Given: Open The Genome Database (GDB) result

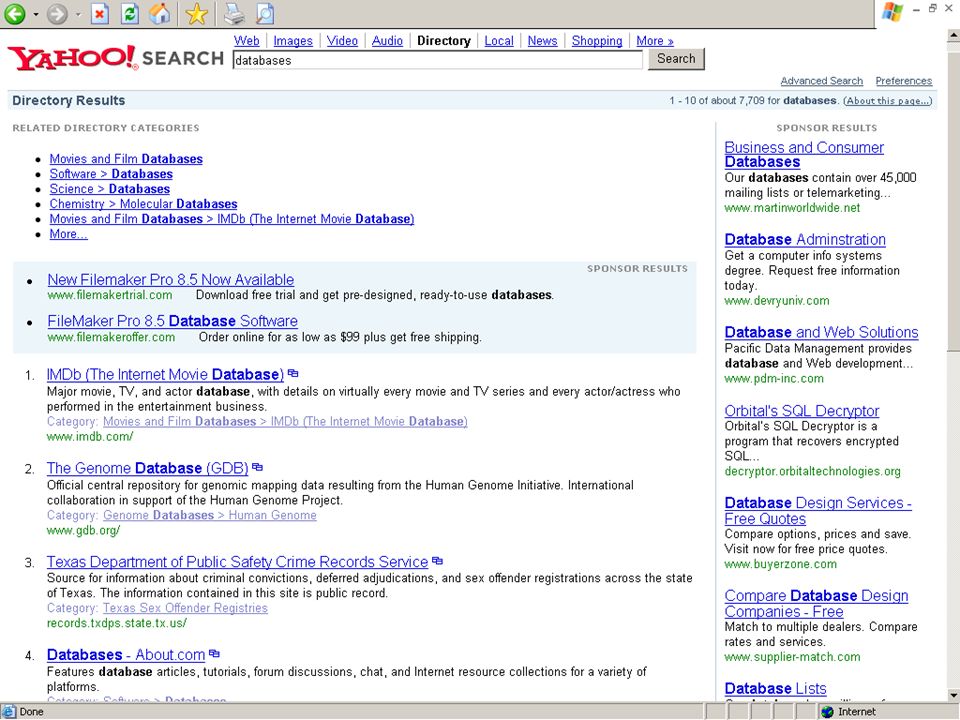Looking at the screenshot, I should tap(148, 468).
